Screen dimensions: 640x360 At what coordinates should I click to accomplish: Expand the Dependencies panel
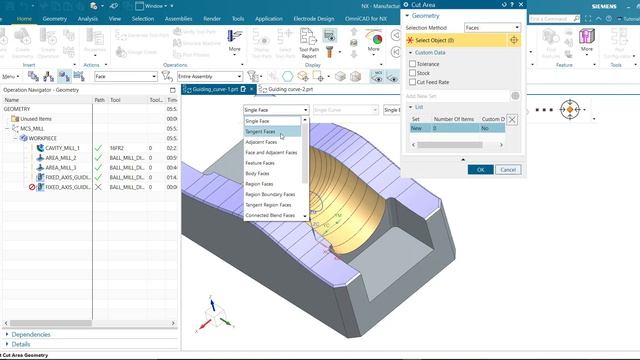point(7,334)
